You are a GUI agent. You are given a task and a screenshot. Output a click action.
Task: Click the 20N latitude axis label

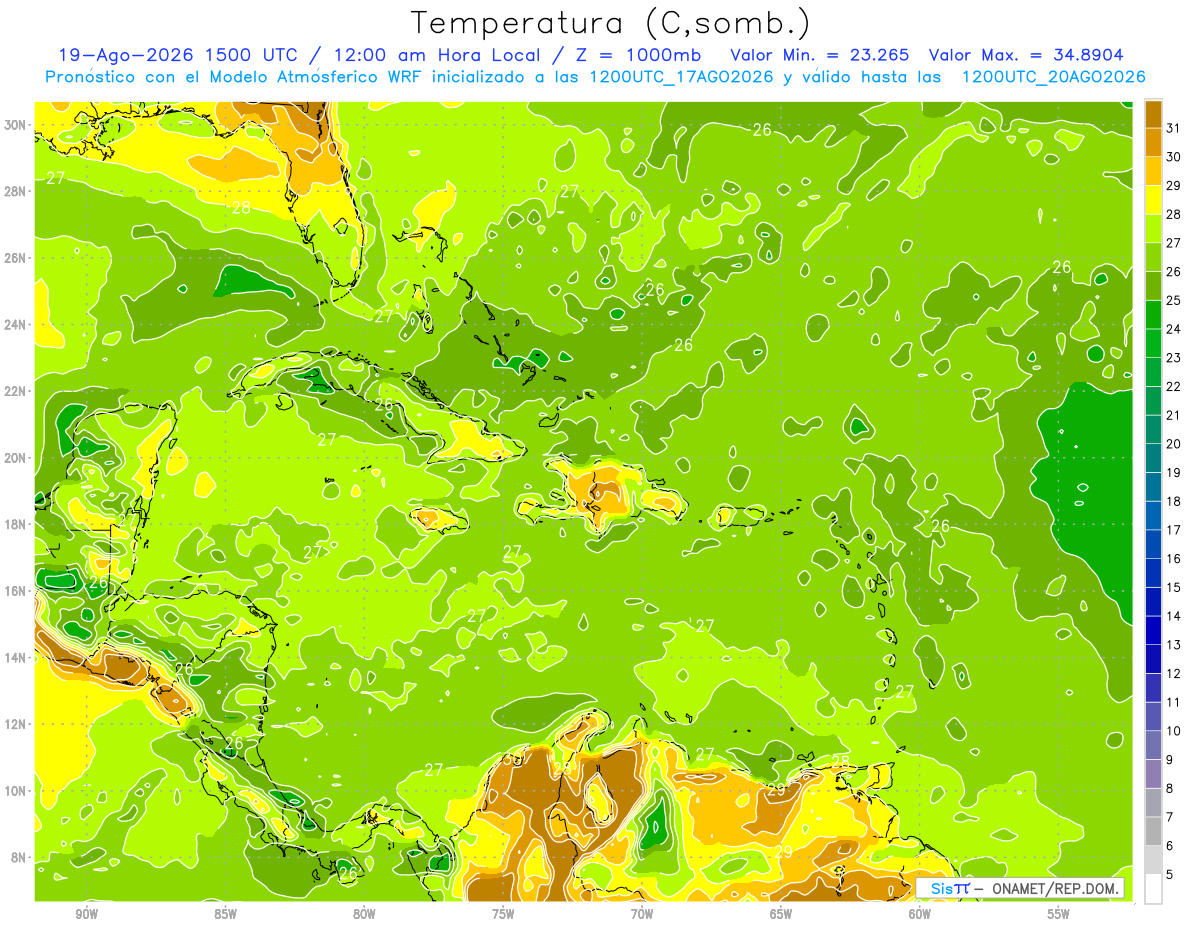point(16,457)
